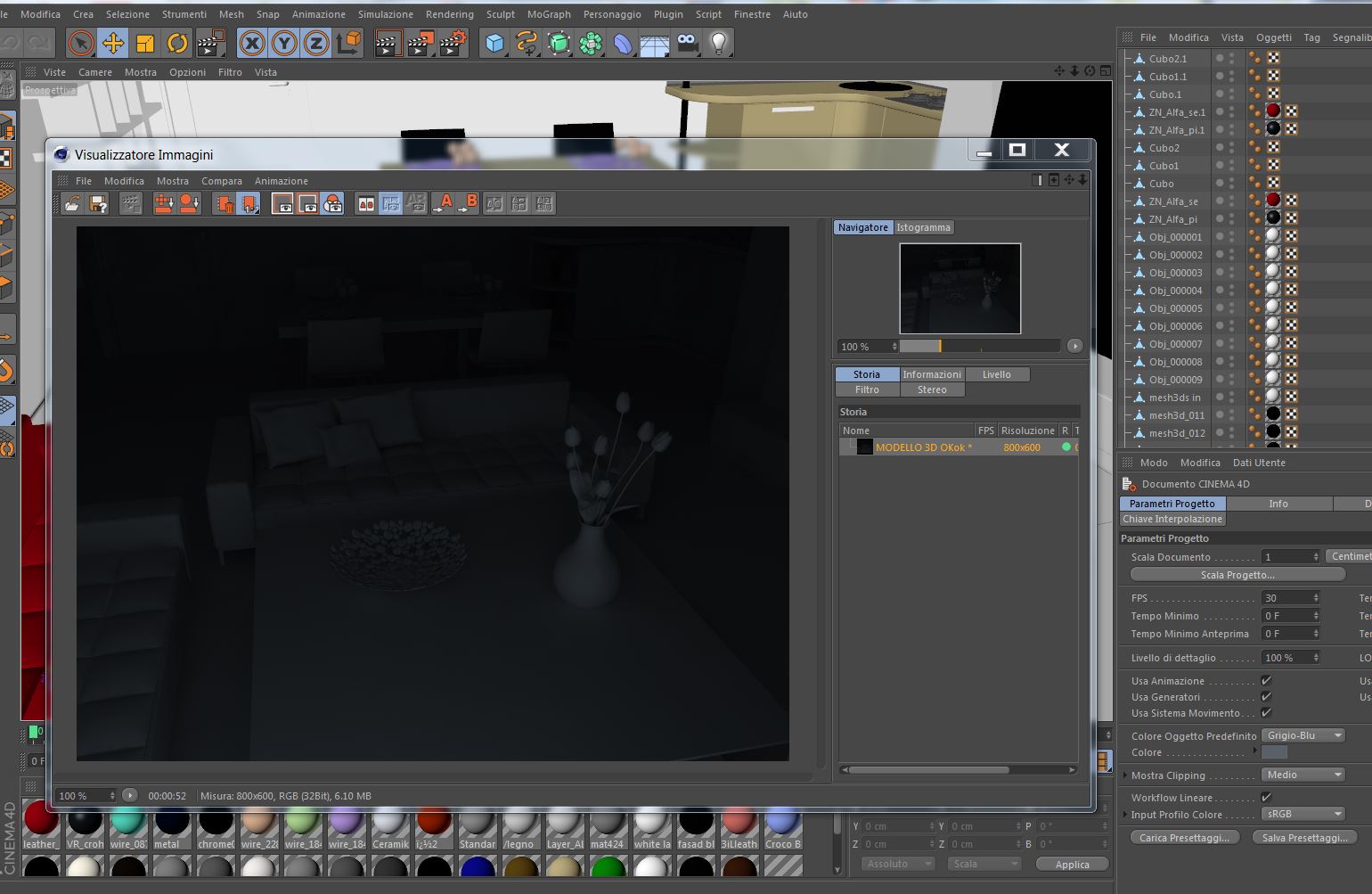The height and width of the screenshot is (894, 1372).
Task: Click the Scala Progetto button
Action: click(x=1237, y=575)
